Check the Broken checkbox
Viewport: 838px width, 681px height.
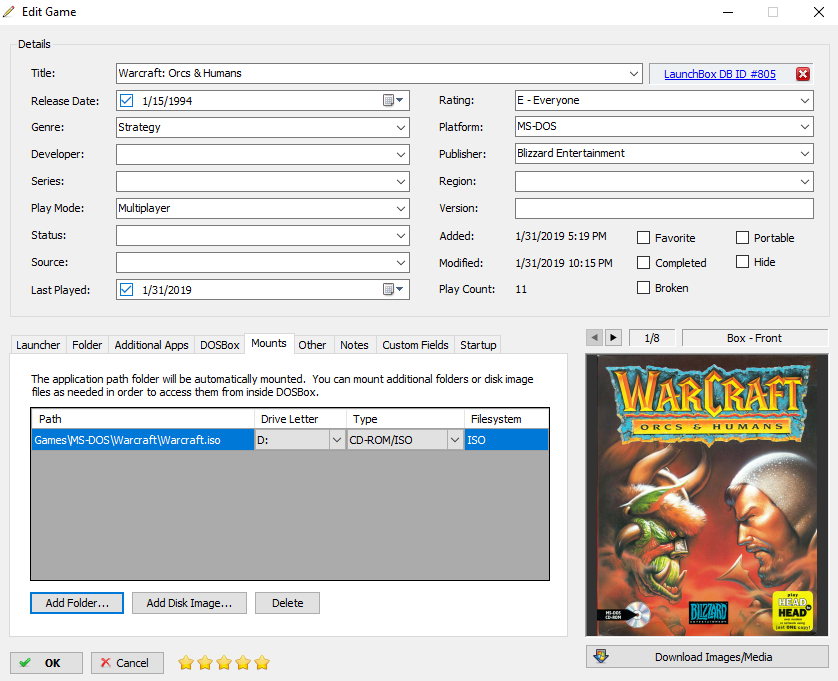pyautogui.click(x=643, y=288)
